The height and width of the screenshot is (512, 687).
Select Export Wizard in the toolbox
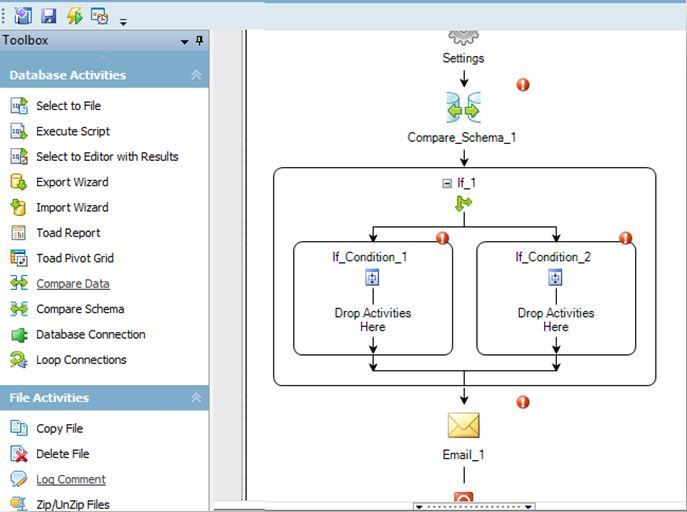(72, 182)
